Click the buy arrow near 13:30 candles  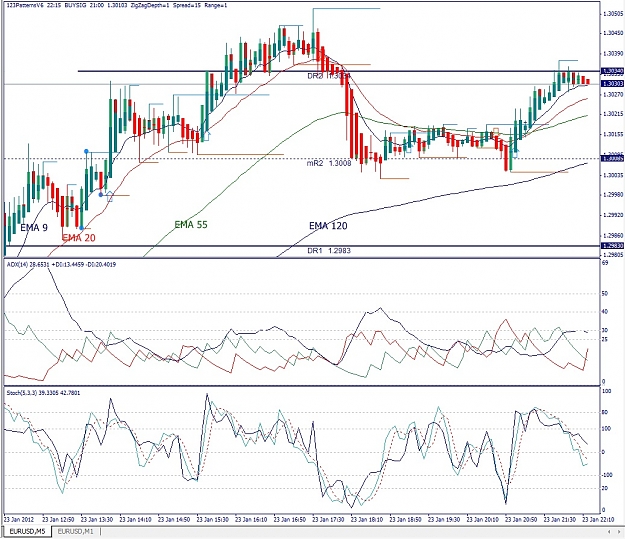(x=110, y=196)
